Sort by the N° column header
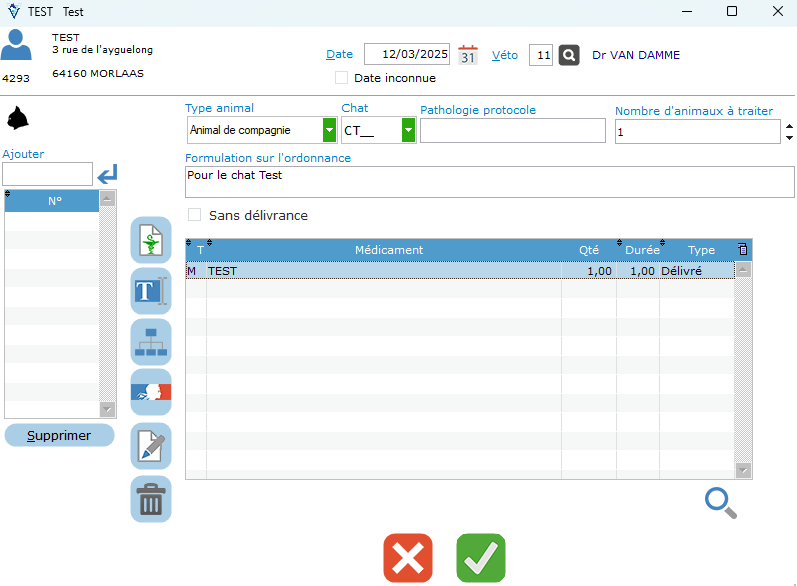This screenshot has height=586, width=797. point(52,201)
